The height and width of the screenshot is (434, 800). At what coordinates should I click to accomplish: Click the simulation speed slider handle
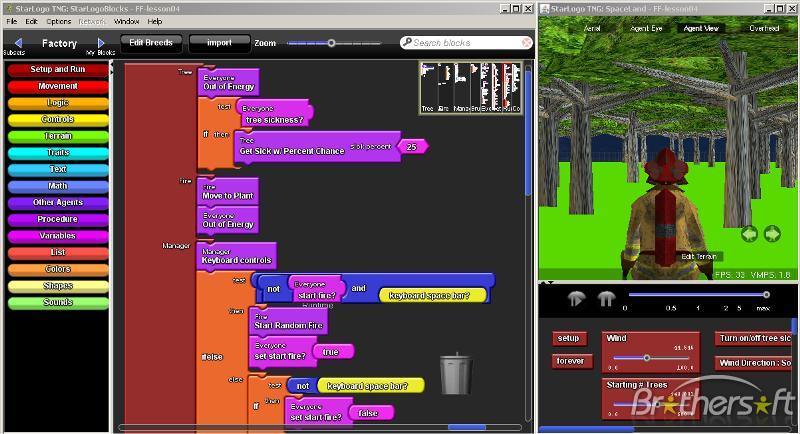pyautogui.click(x=766, y=294)
